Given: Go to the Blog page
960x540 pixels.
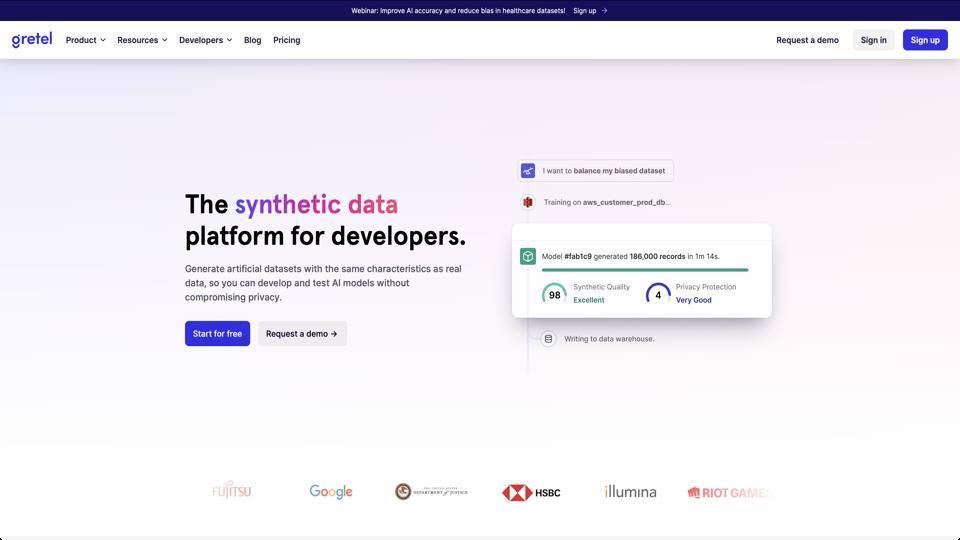Looking at the screenshot, I should [252, 40].
